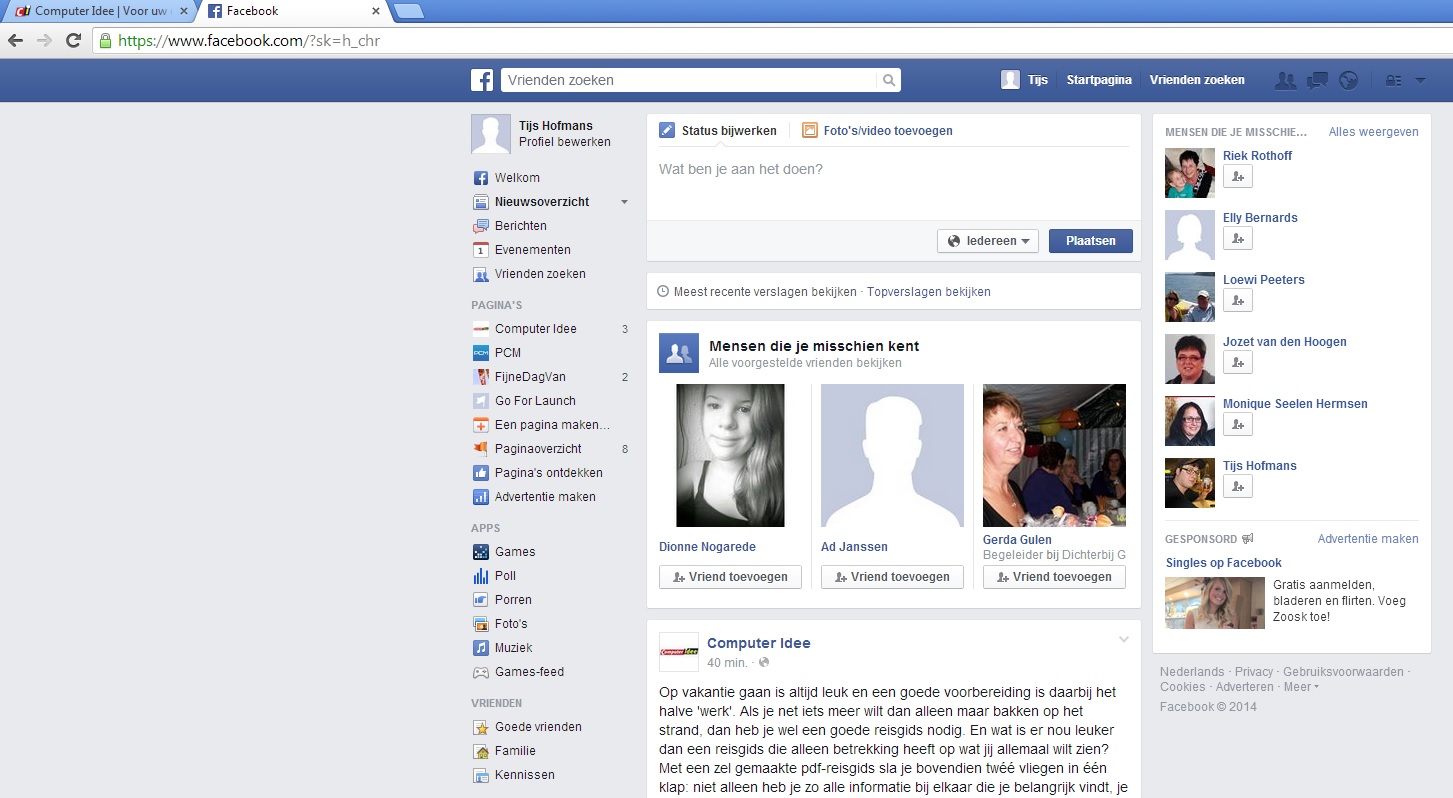Add Riek Rothoff friend icon button

pos(1238,177)
